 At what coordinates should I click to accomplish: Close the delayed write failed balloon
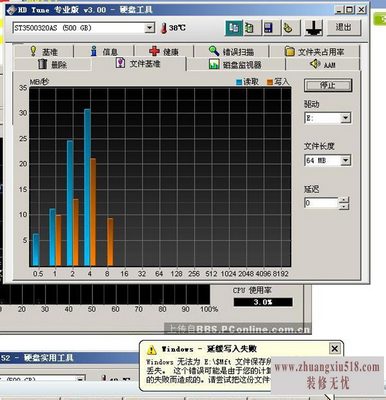[334, 349]
